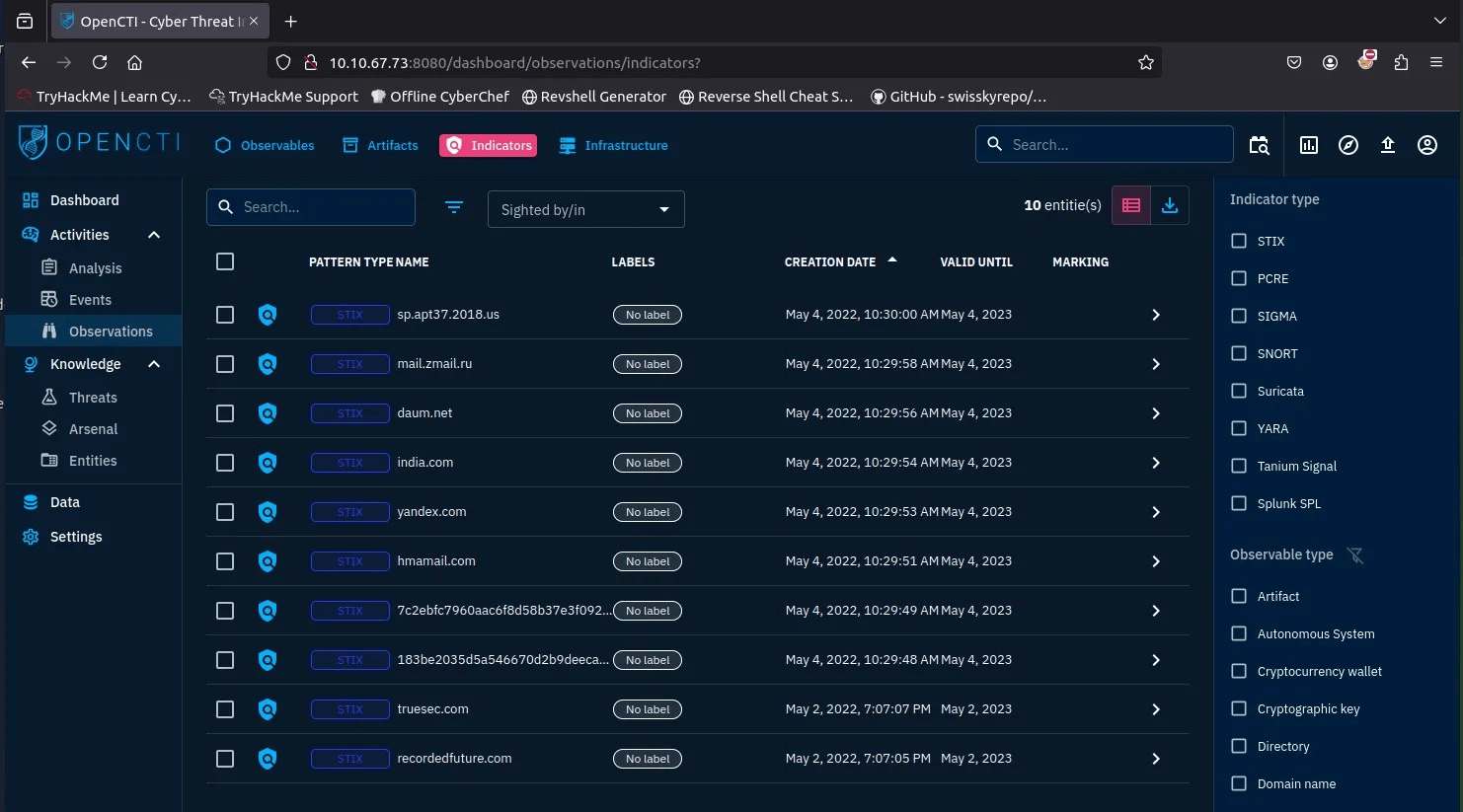Viewport: 1463px width, 812px height.
Task: Collapse the Activities sidebar section
Action: [x=154, y=235]
